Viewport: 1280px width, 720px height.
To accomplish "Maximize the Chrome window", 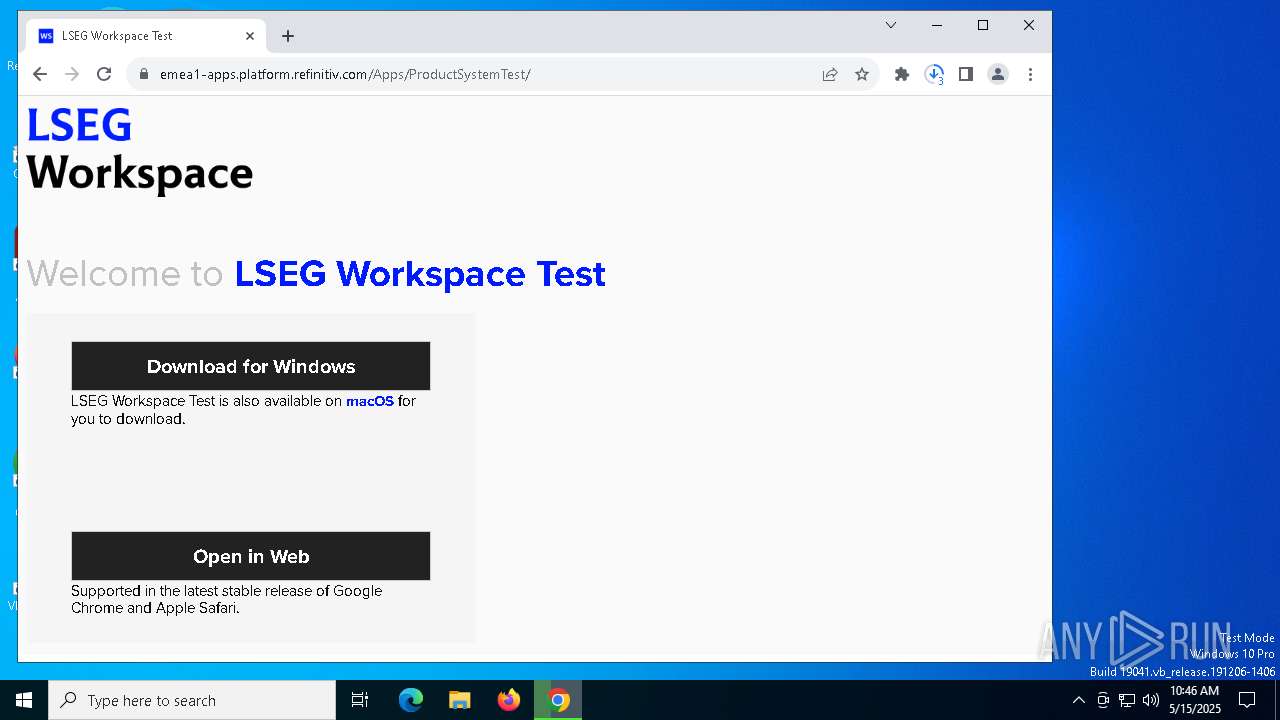I will (x=983, y=25).
